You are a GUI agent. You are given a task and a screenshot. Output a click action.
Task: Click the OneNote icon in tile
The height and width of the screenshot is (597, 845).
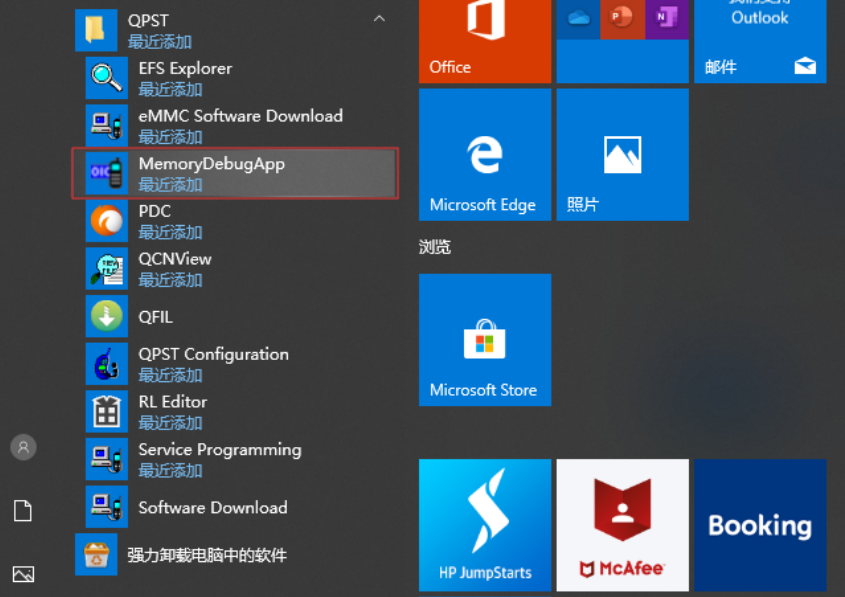(667, 19)
